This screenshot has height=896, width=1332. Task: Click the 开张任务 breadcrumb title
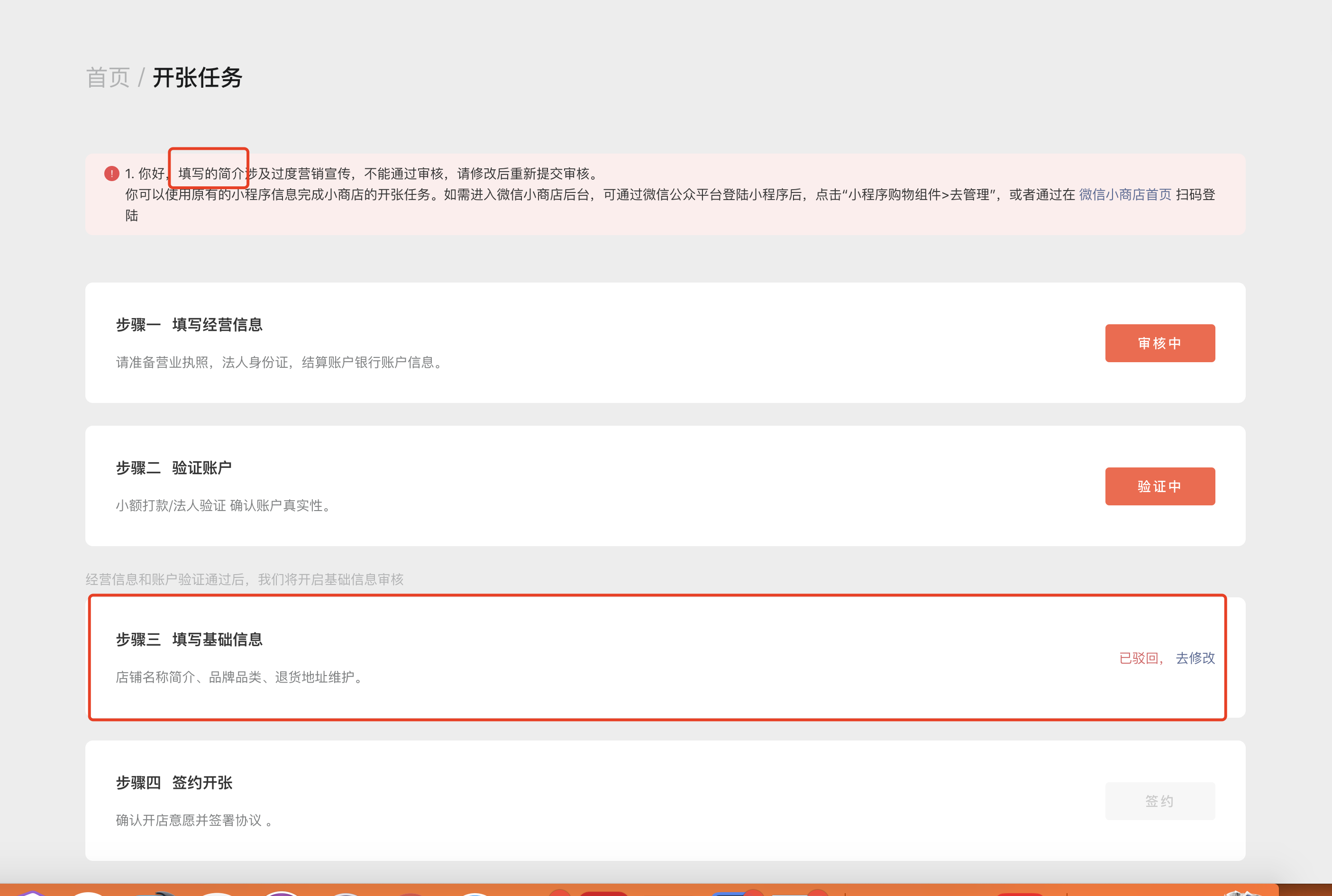click(x=198, y=78)
